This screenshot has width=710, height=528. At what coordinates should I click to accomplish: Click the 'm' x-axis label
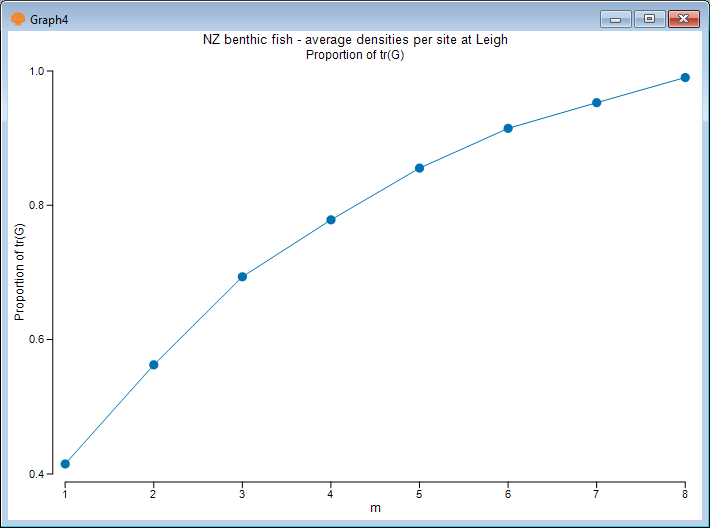375,508
